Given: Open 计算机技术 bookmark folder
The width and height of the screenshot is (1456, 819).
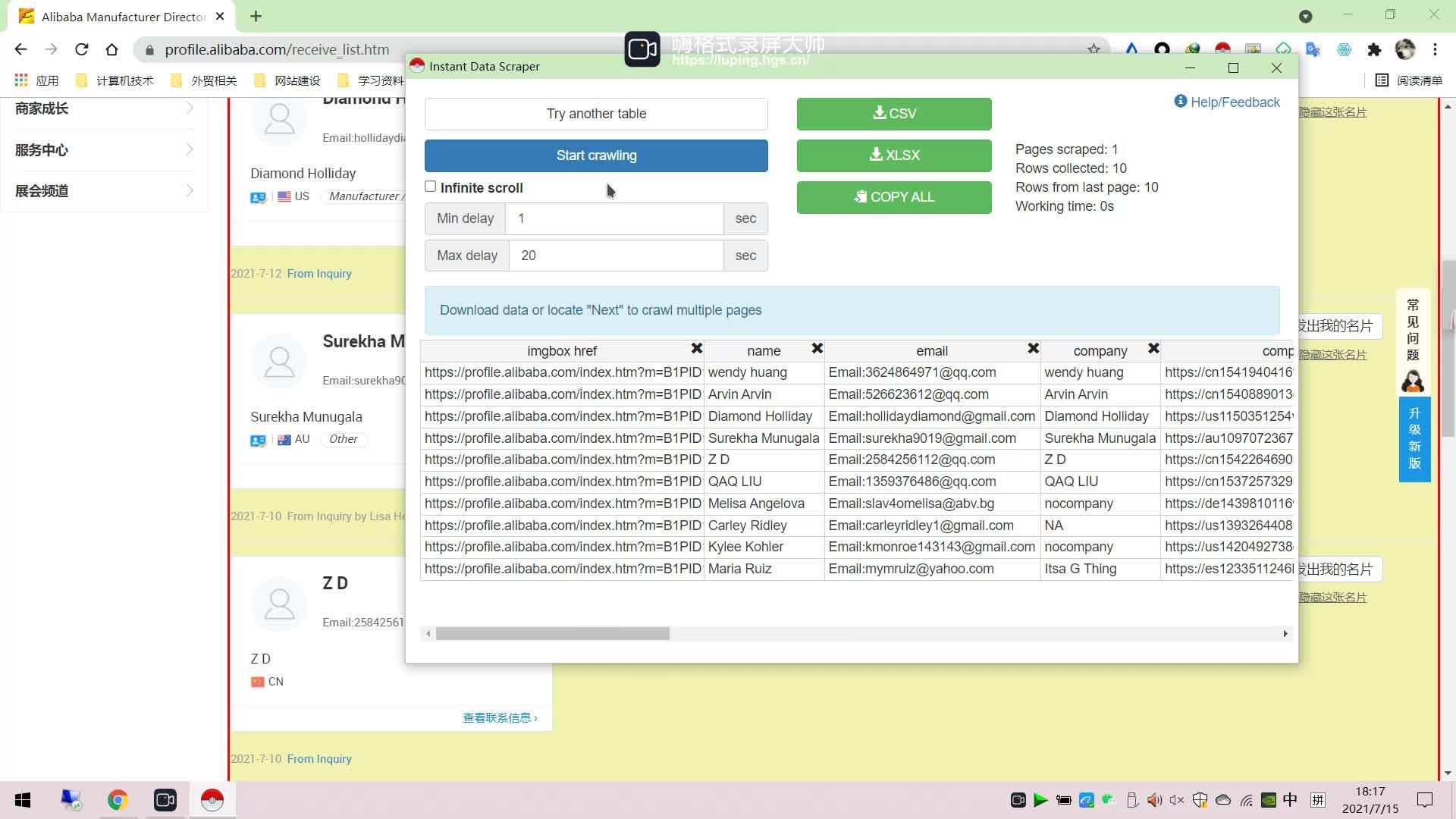Looking at the screenshot, I should (x=115, y=80).
